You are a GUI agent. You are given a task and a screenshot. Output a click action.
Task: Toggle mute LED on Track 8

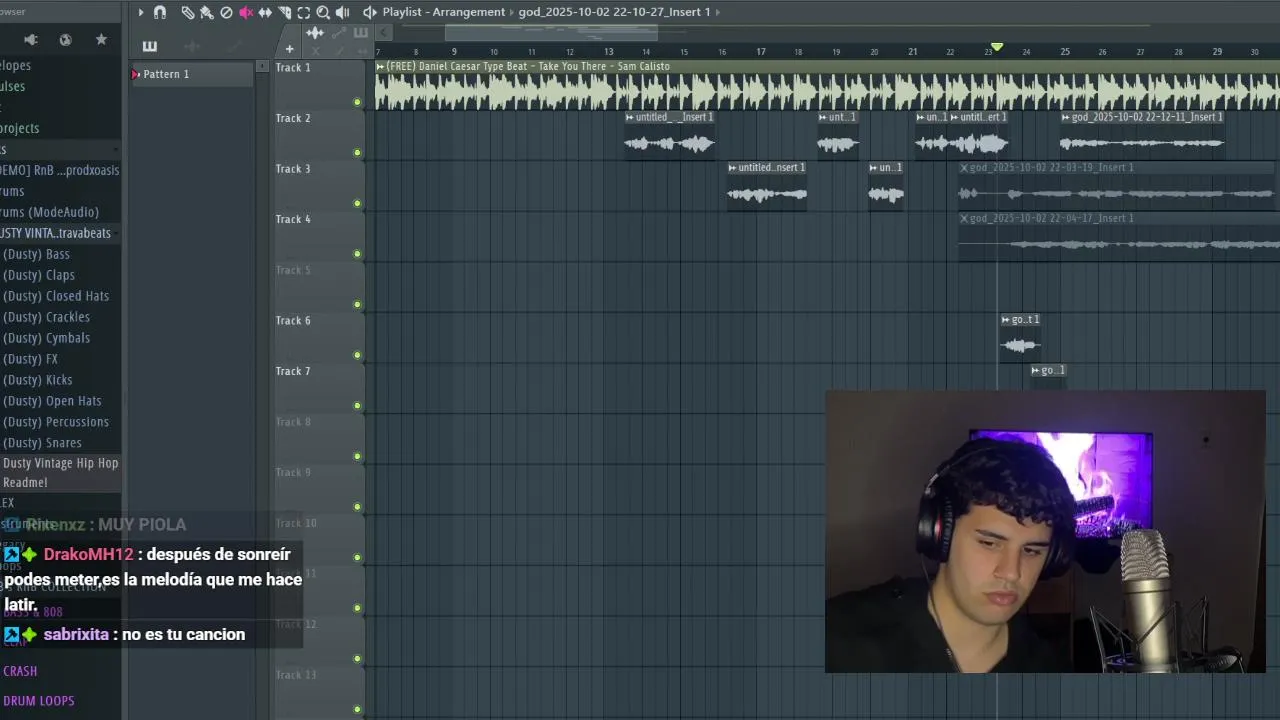coord(357,456)
